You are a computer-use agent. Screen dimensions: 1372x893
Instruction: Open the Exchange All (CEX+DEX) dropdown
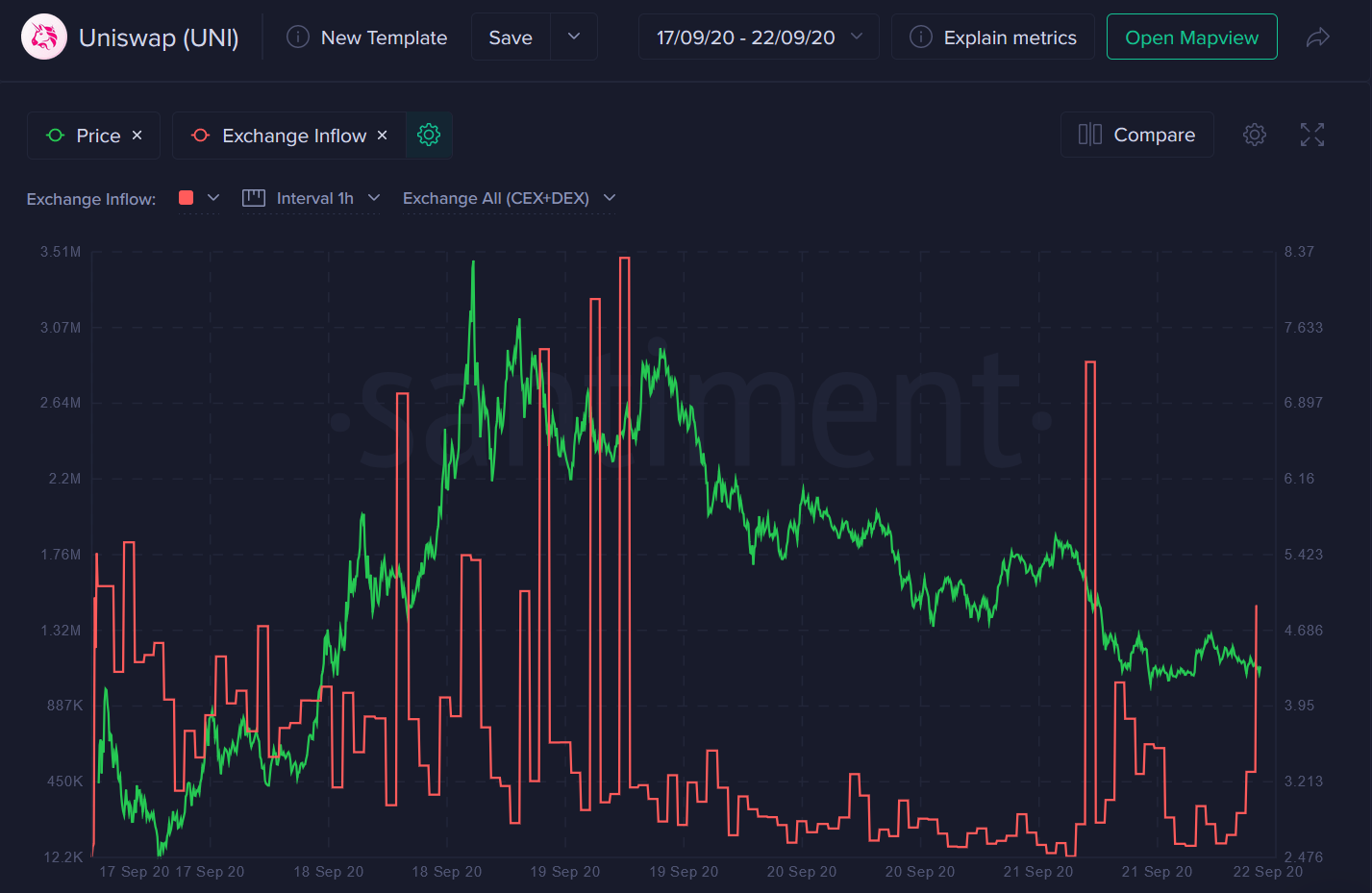point(510,198)
